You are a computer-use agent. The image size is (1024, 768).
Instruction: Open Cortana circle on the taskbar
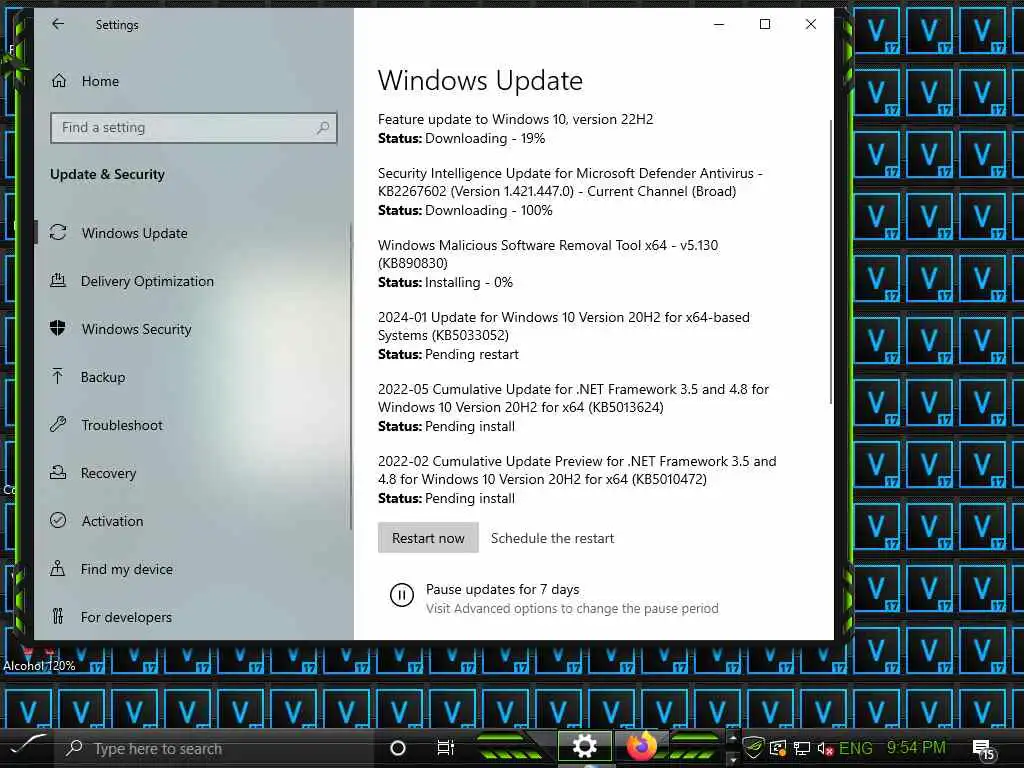pyautogui.click(x=397, y=748)
